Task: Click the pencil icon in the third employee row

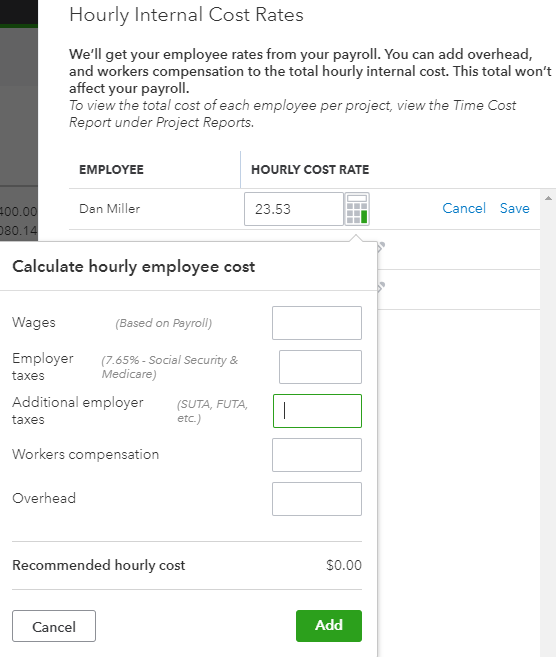Action: point(381,287)
